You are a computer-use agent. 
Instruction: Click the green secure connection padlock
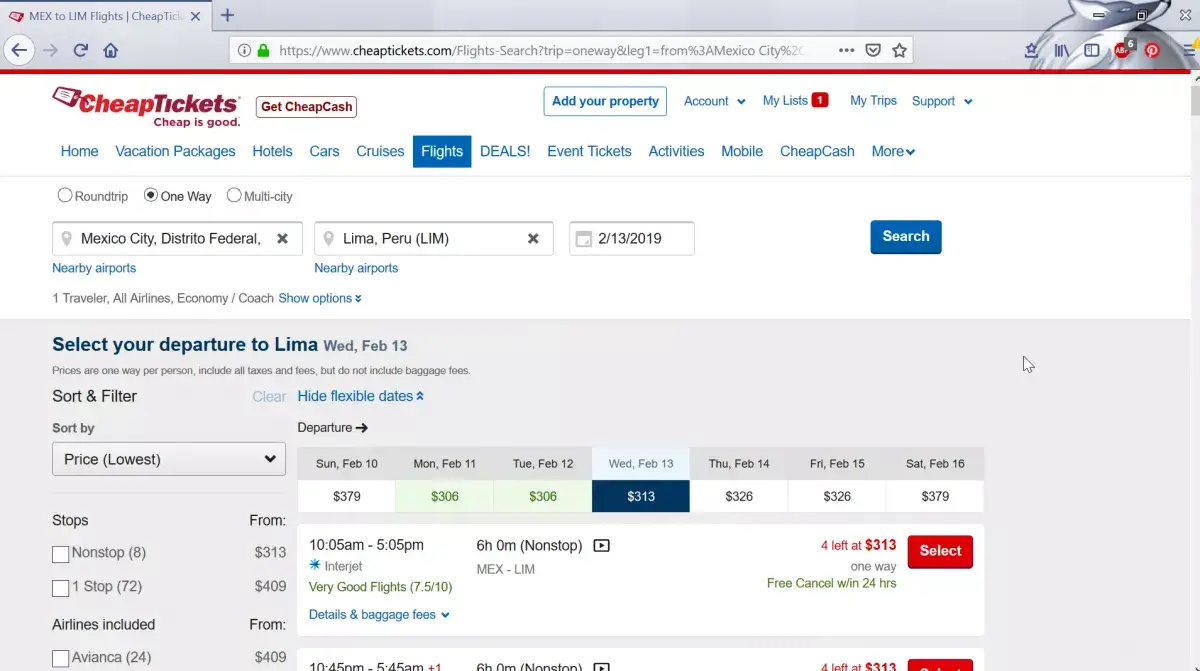tap(264, 50)
